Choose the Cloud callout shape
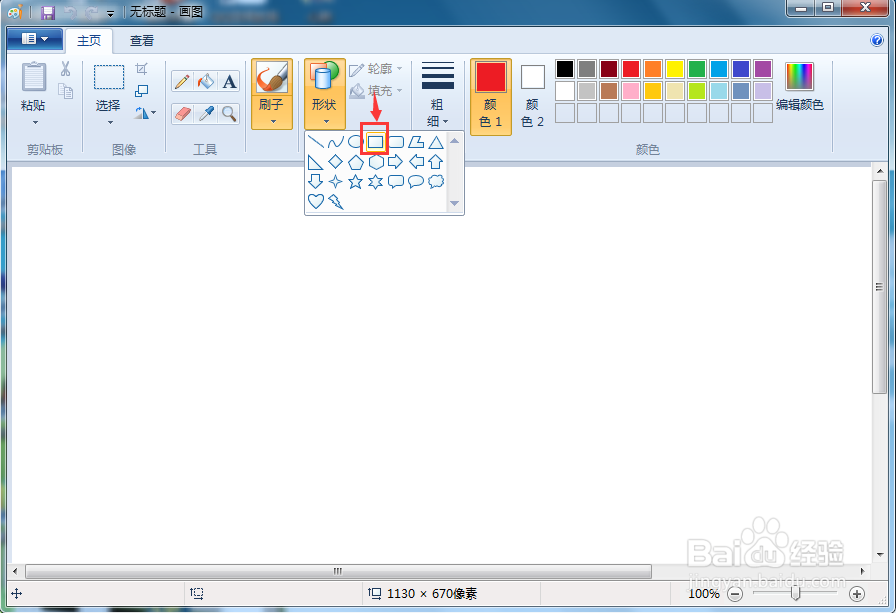Viewport: 896px width, 613px height. pyautogui.click(x=436, y=182)
